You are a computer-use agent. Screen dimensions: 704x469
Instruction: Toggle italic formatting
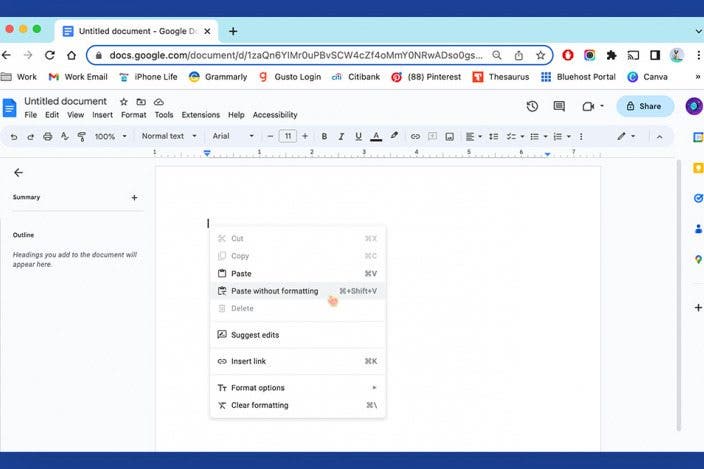point(340,136)
